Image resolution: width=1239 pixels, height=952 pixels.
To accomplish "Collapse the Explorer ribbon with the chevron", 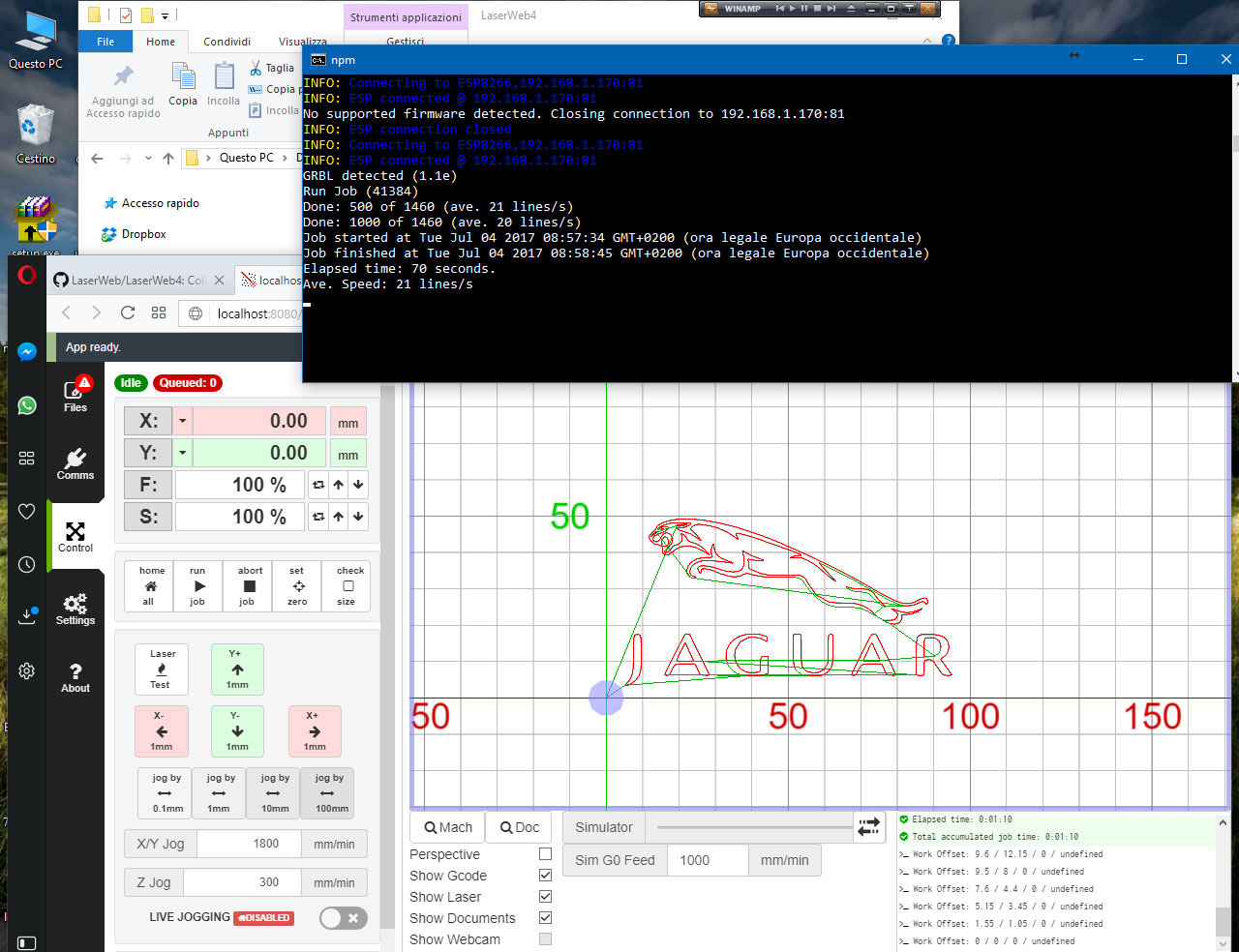I will (x=926, y=41).
